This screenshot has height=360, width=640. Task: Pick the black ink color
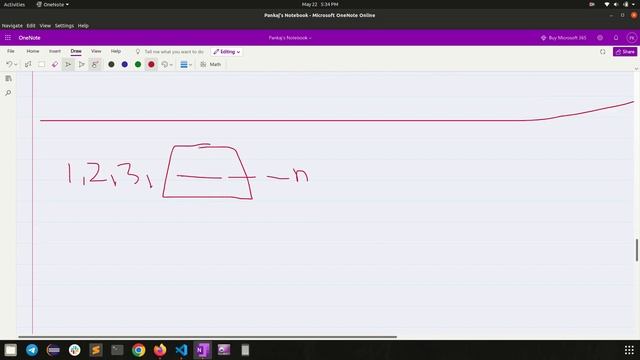tap(111, 64)
